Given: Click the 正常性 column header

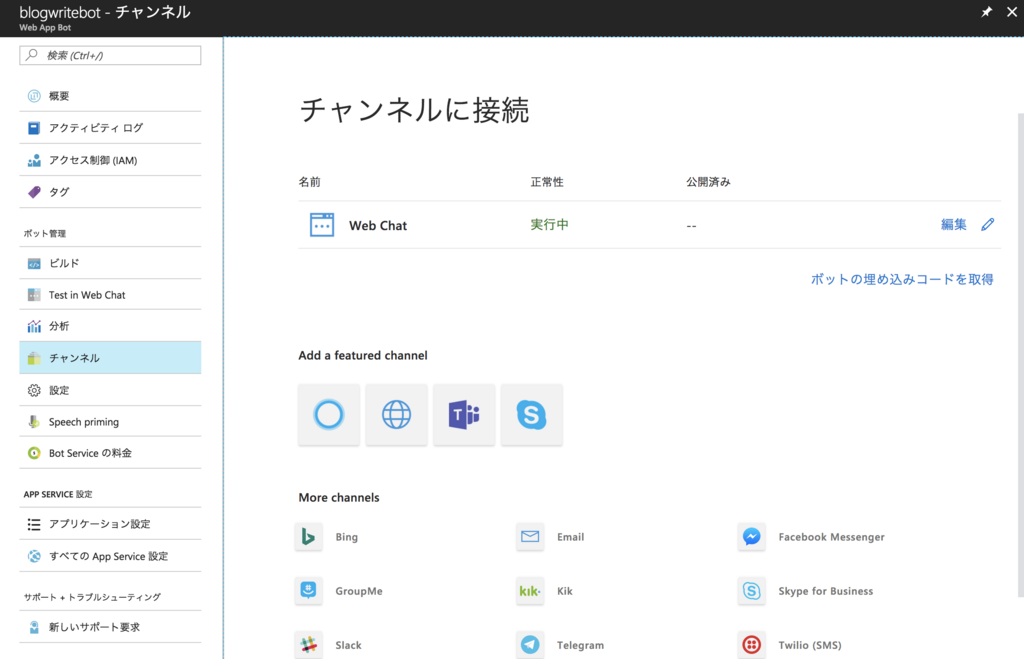Looking at the screenshot, I should [547, 182].
